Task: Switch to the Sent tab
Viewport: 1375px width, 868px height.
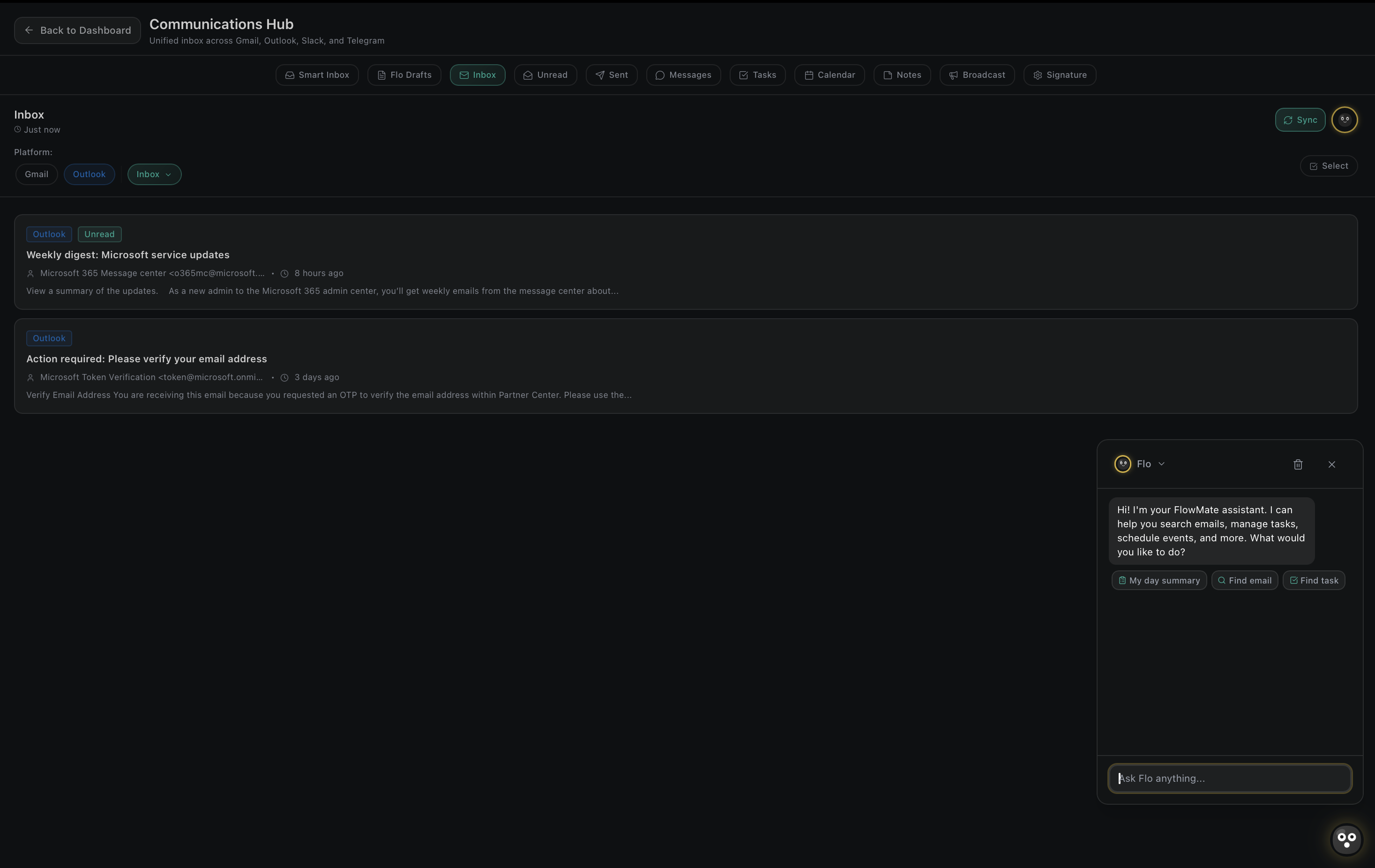Action: [611, 75]
